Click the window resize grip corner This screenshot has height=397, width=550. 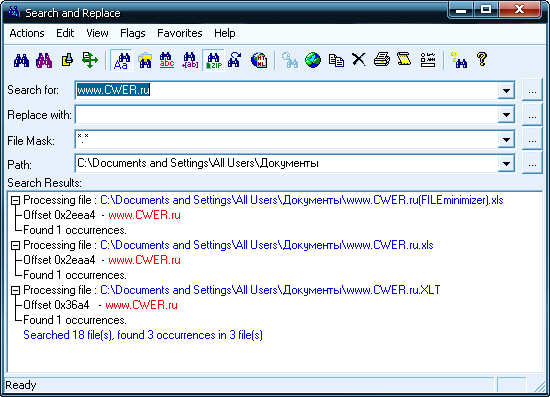(x=539, y=386)
